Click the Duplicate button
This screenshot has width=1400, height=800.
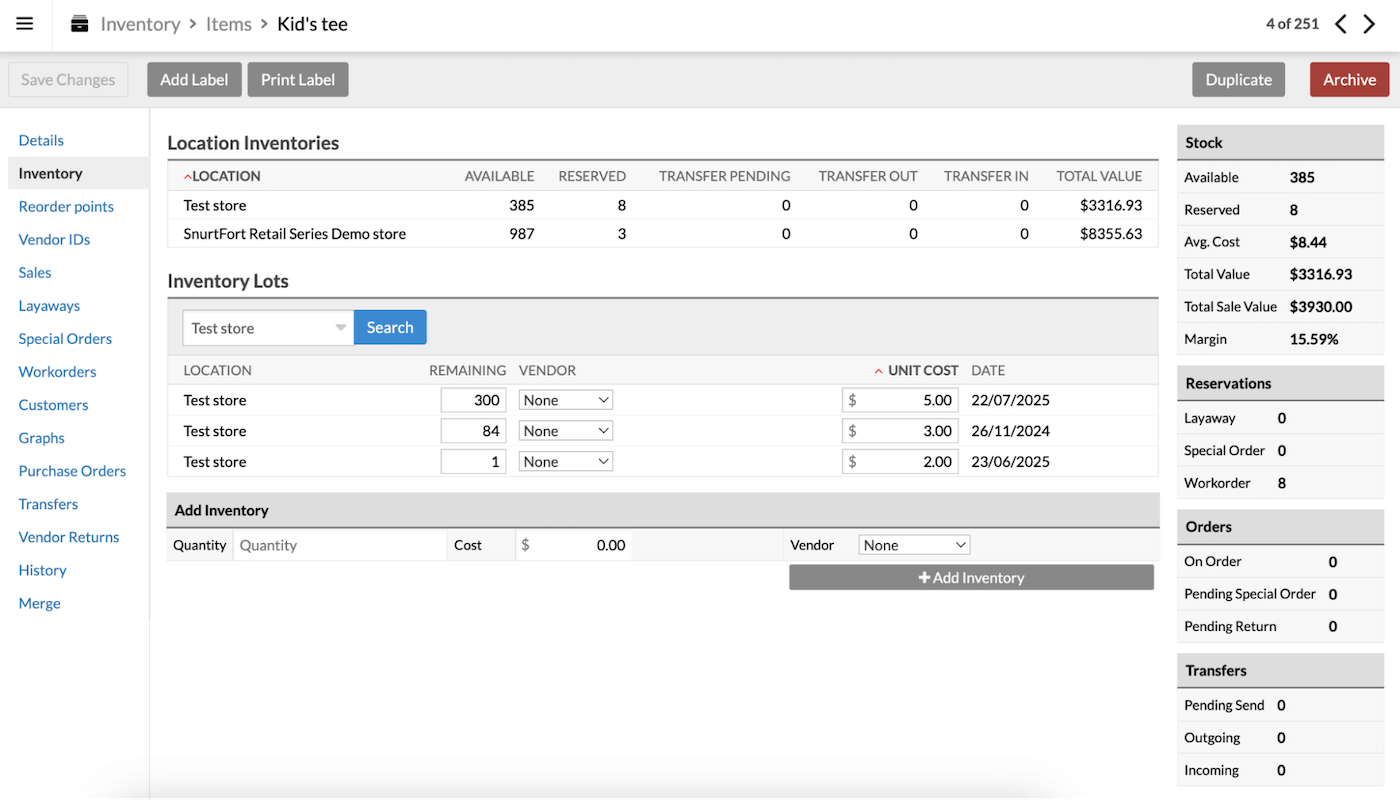pyautogui.click(x=1238, y=80)
